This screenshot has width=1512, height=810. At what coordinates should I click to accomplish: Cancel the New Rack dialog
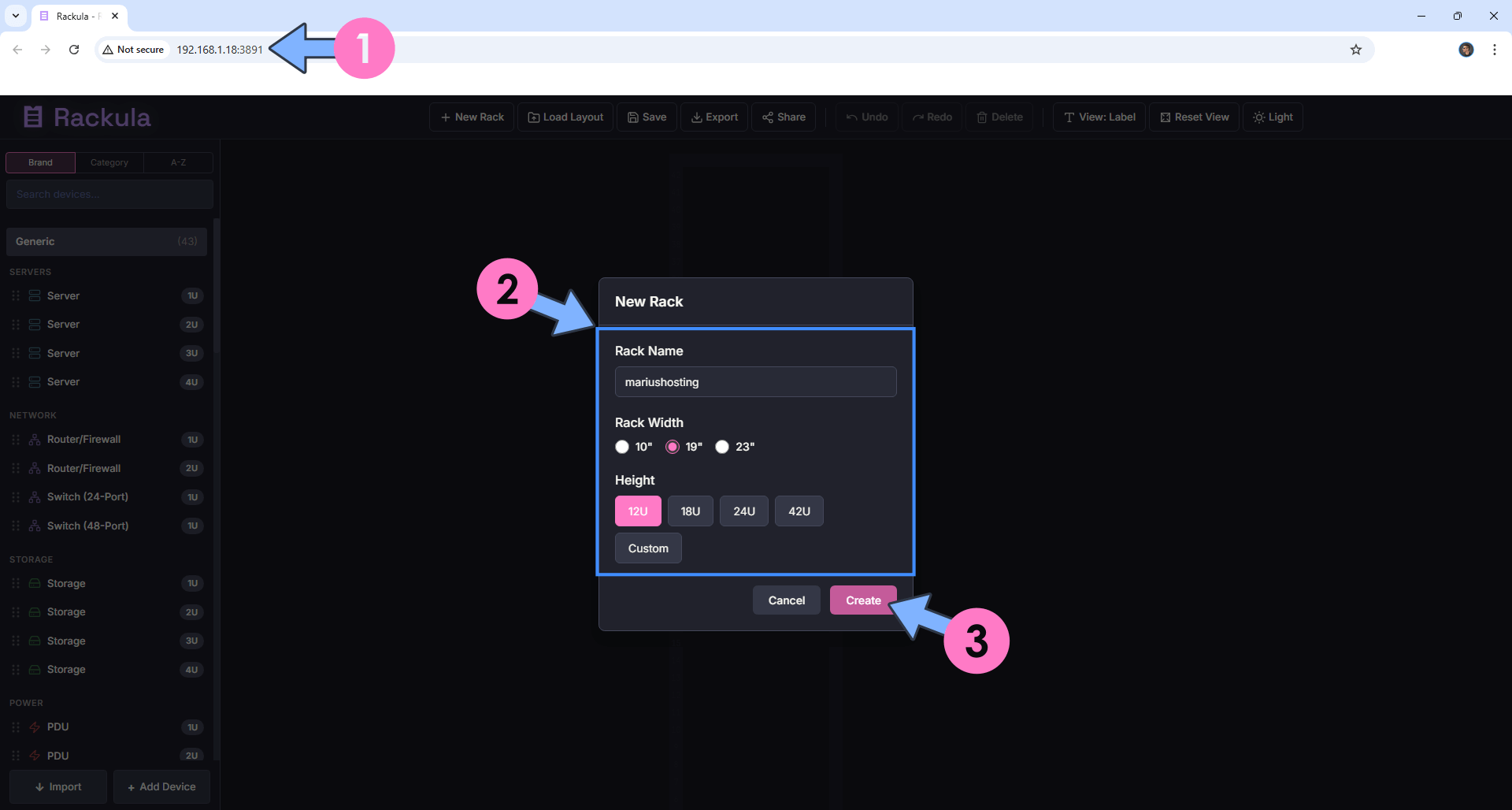786,600
